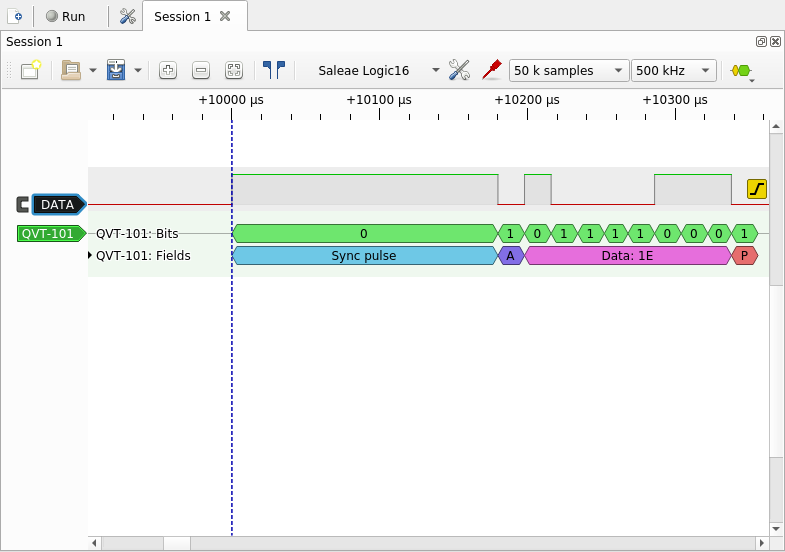Open device configuration wrench icon

click(459, 70)
